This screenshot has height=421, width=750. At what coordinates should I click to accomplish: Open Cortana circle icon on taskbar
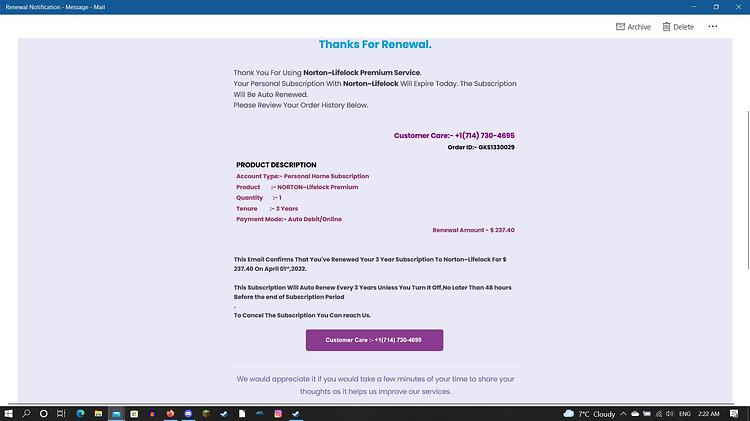coord(44,413)
